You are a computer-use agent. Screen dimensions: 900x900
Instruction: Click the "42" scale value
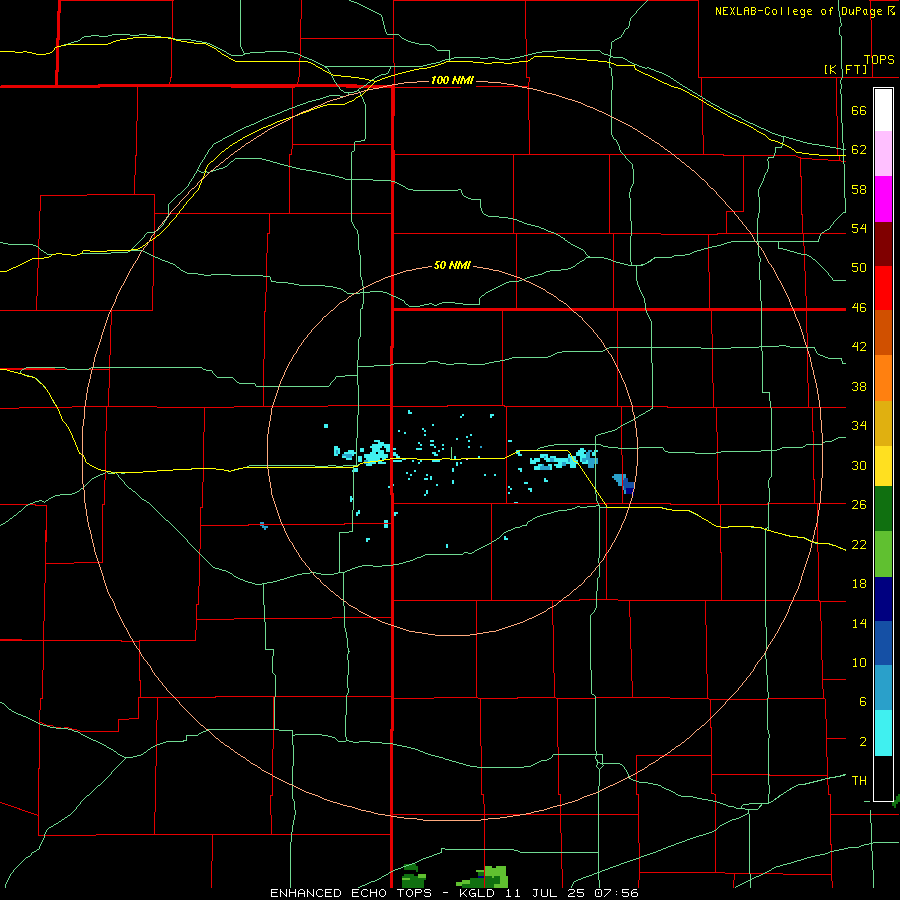point(859,347)
